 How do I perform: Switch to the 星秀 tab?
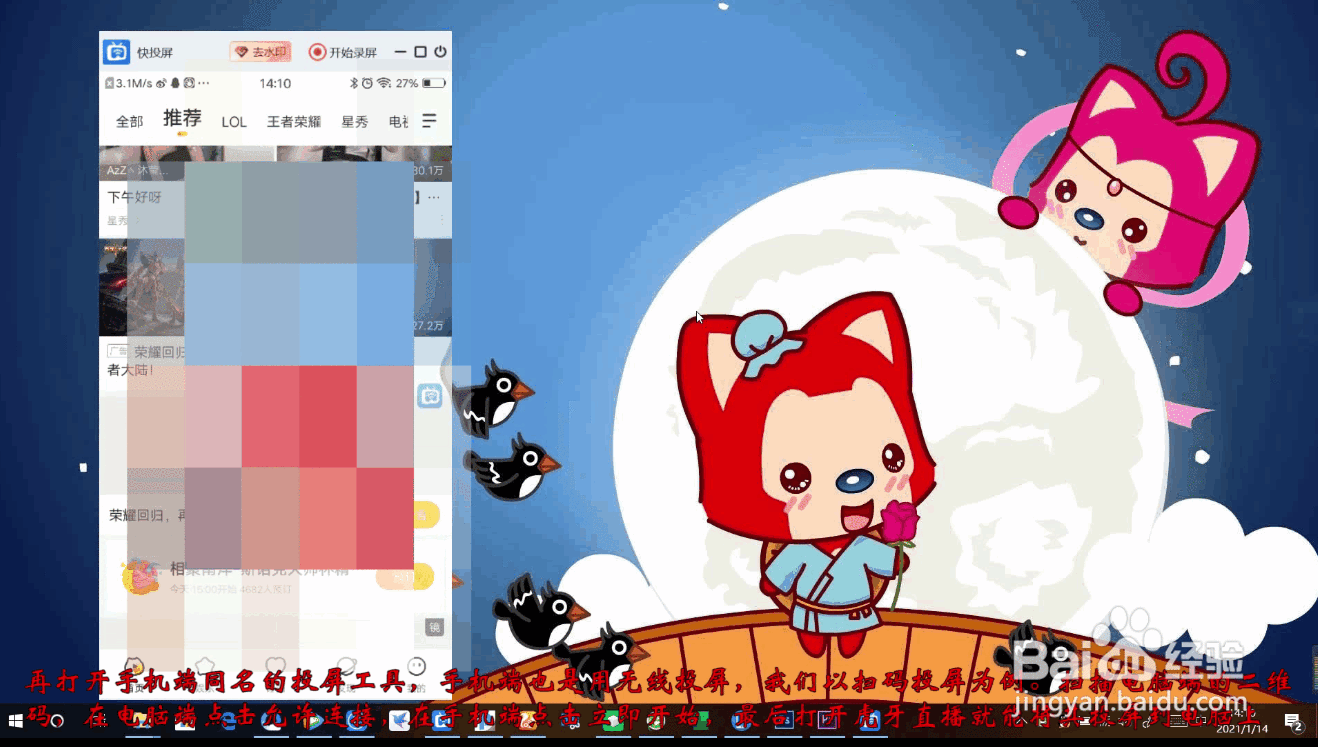coord(355,122)
